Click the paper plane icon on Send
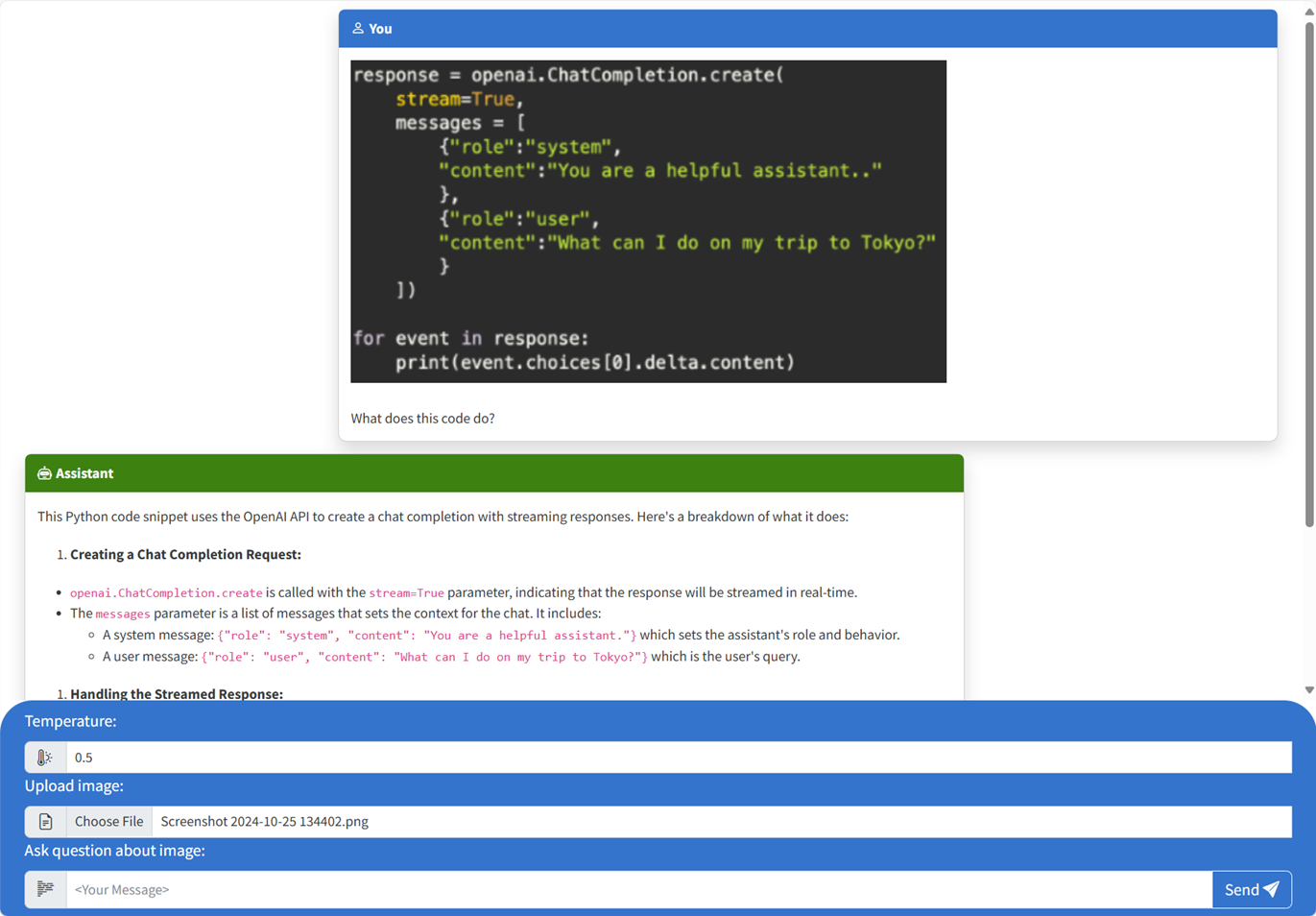The height and width of the screenshot is (916, 1316). click(1271, 889)
